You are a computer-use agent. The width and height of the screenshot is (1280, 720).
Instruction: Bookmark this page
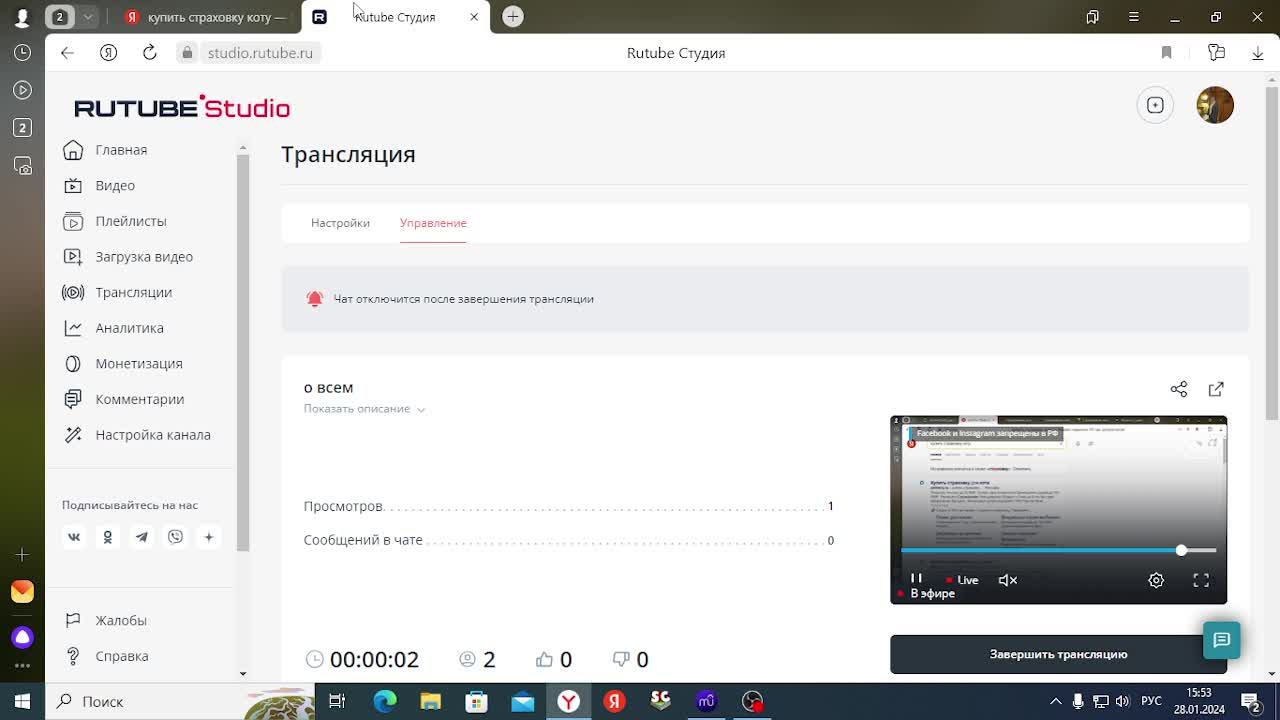[x=1166, y=53]
